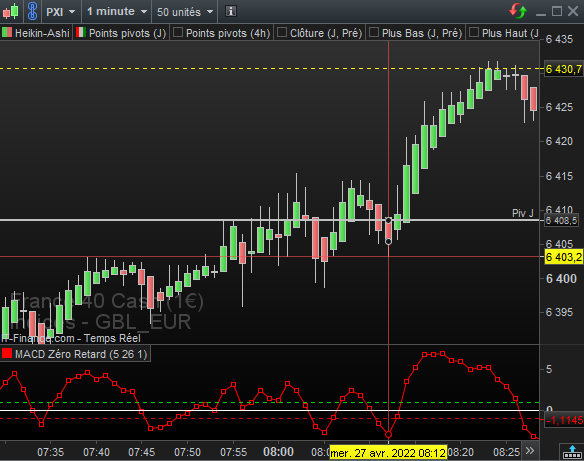584x461 pixels.
Task: Open Points pivots (J) indicator settings
Action: click(127, 33)
